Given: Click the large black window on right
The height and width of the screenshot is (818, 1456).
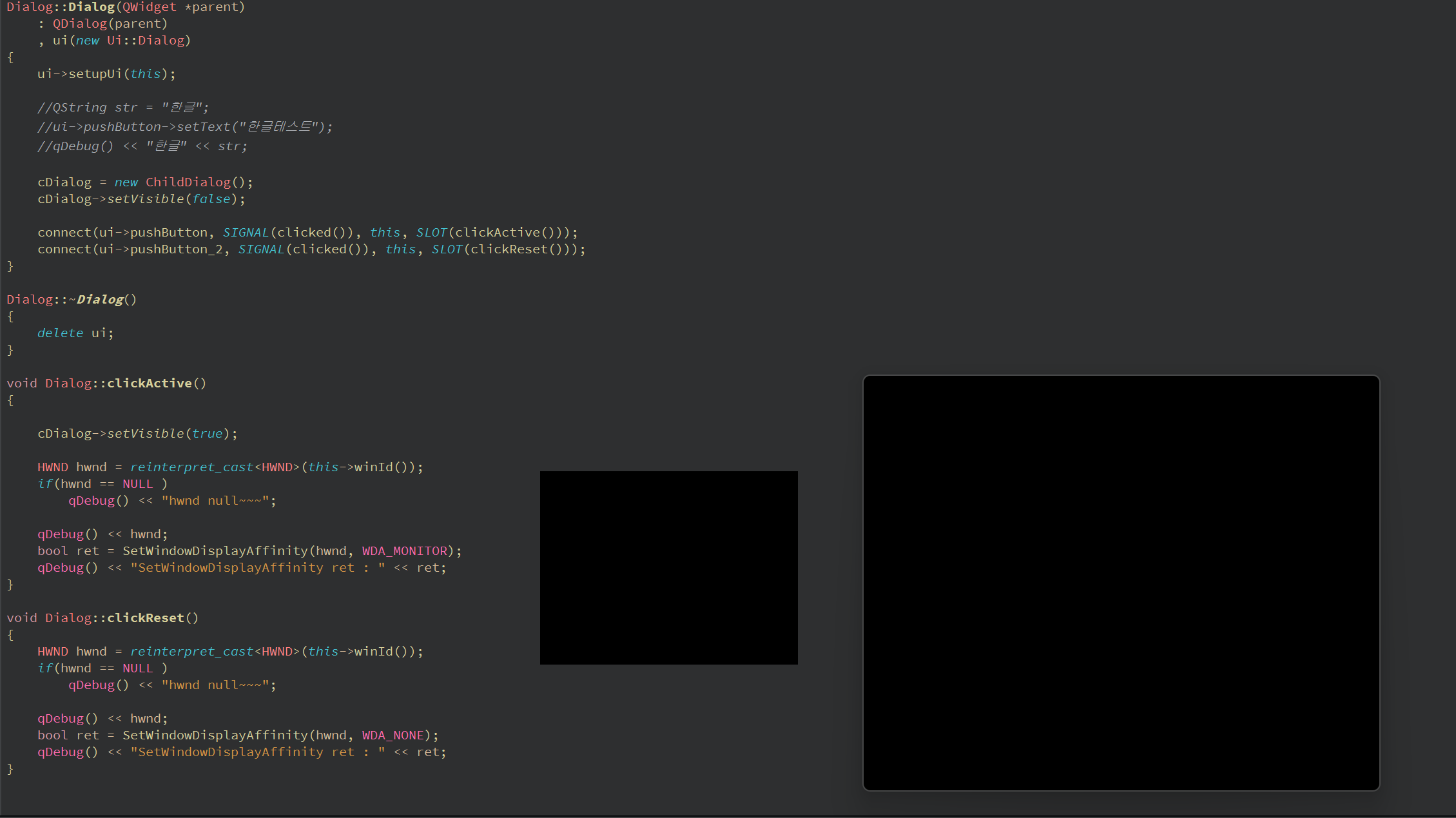Looking at the screenshot, I should pos(1121,583).
